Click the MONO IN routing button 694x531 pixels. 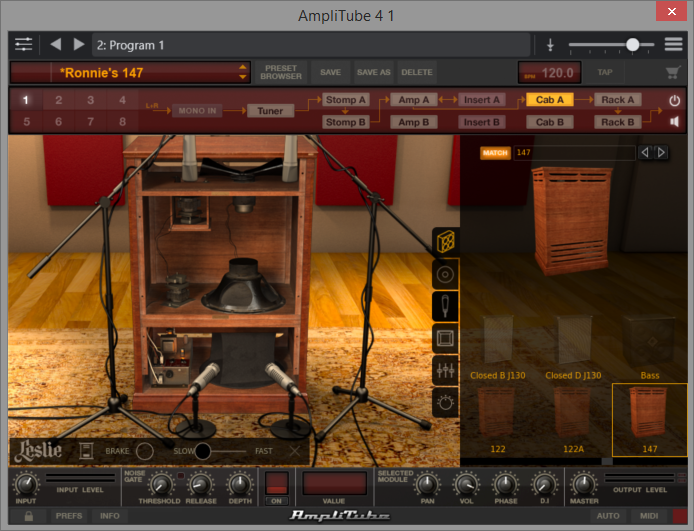point(197,111)
